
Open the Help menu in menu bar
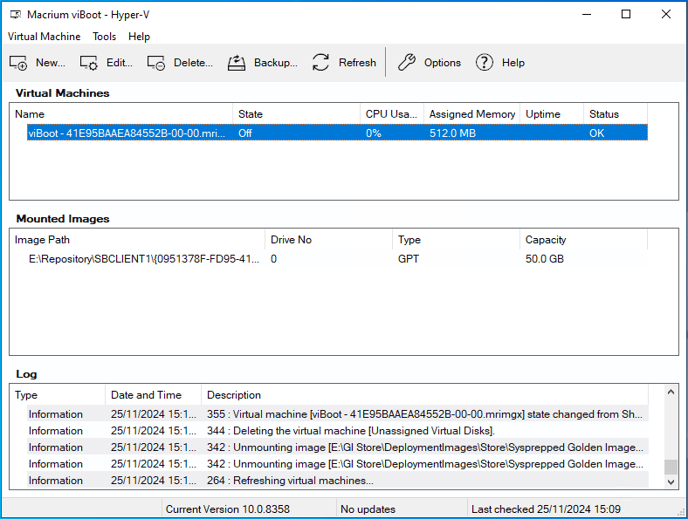pyautogui.click(x=139, y=36)
